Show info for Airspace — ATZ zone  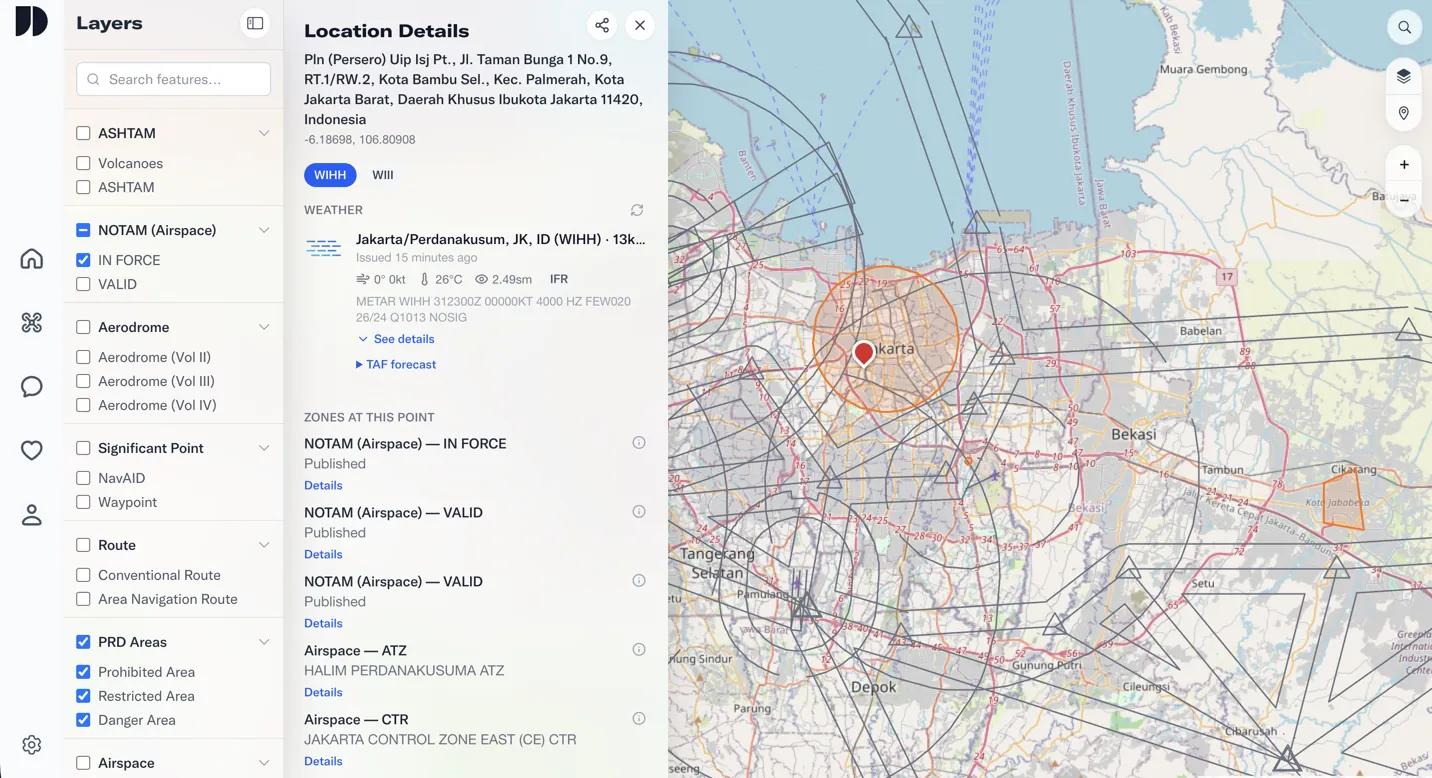point(639,650)
